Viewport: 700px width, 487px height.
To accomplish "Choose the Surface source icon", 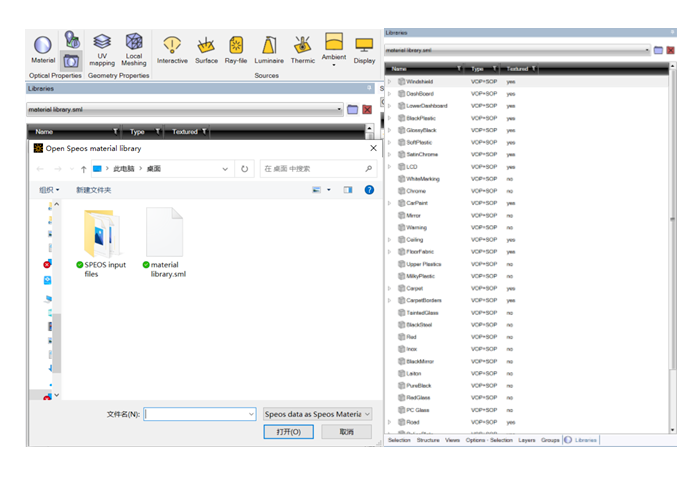I will tap(206, 48).
